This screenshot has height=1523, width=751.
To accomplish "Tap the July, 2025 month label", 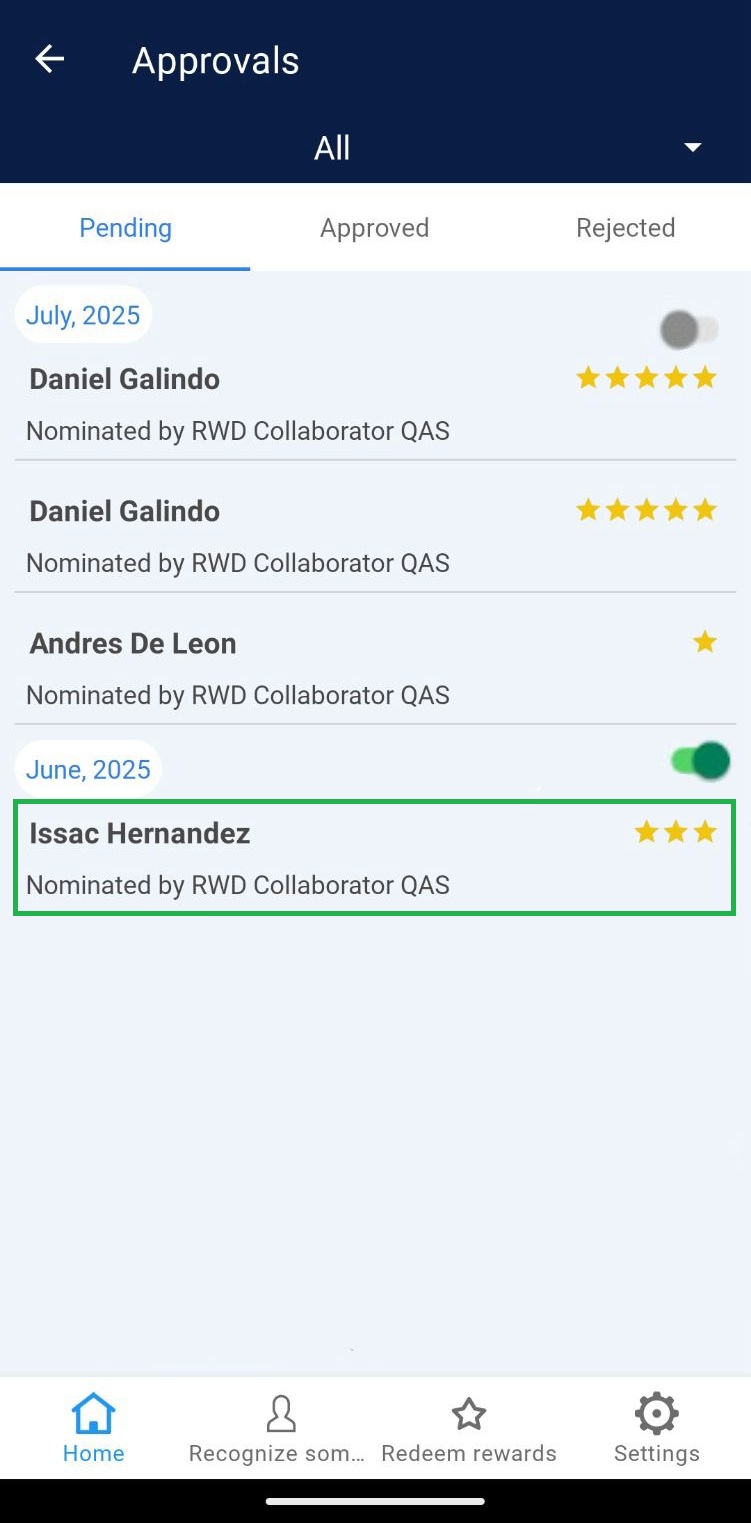I will pos(83,316).
